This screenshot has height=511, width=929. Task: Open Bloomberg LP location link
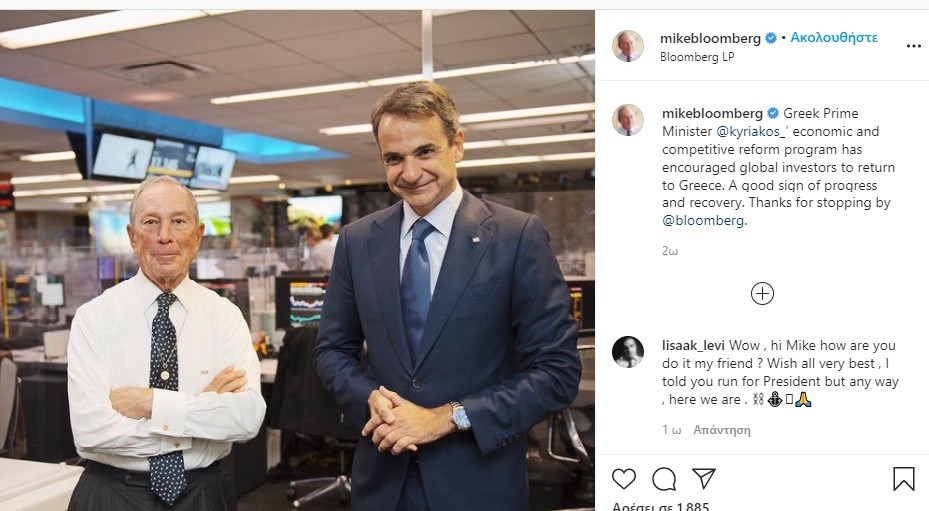pos(697,57)
